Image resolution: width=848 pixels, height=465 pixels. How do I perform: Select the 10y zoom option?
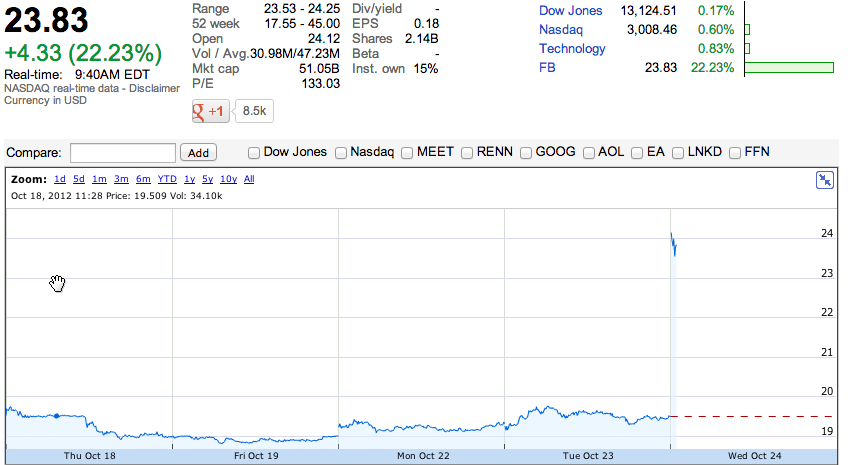click(228, 179)
